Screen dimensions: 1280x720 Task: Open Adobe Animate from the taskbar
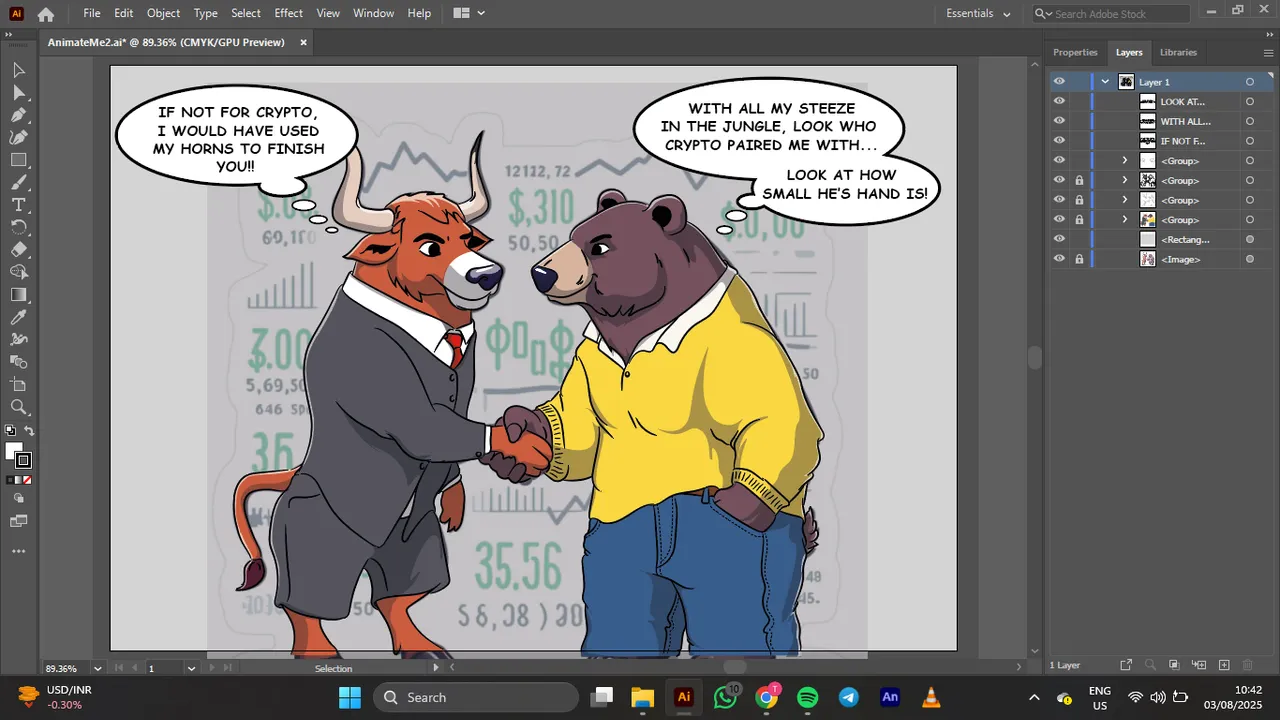[x=889, y=697]
